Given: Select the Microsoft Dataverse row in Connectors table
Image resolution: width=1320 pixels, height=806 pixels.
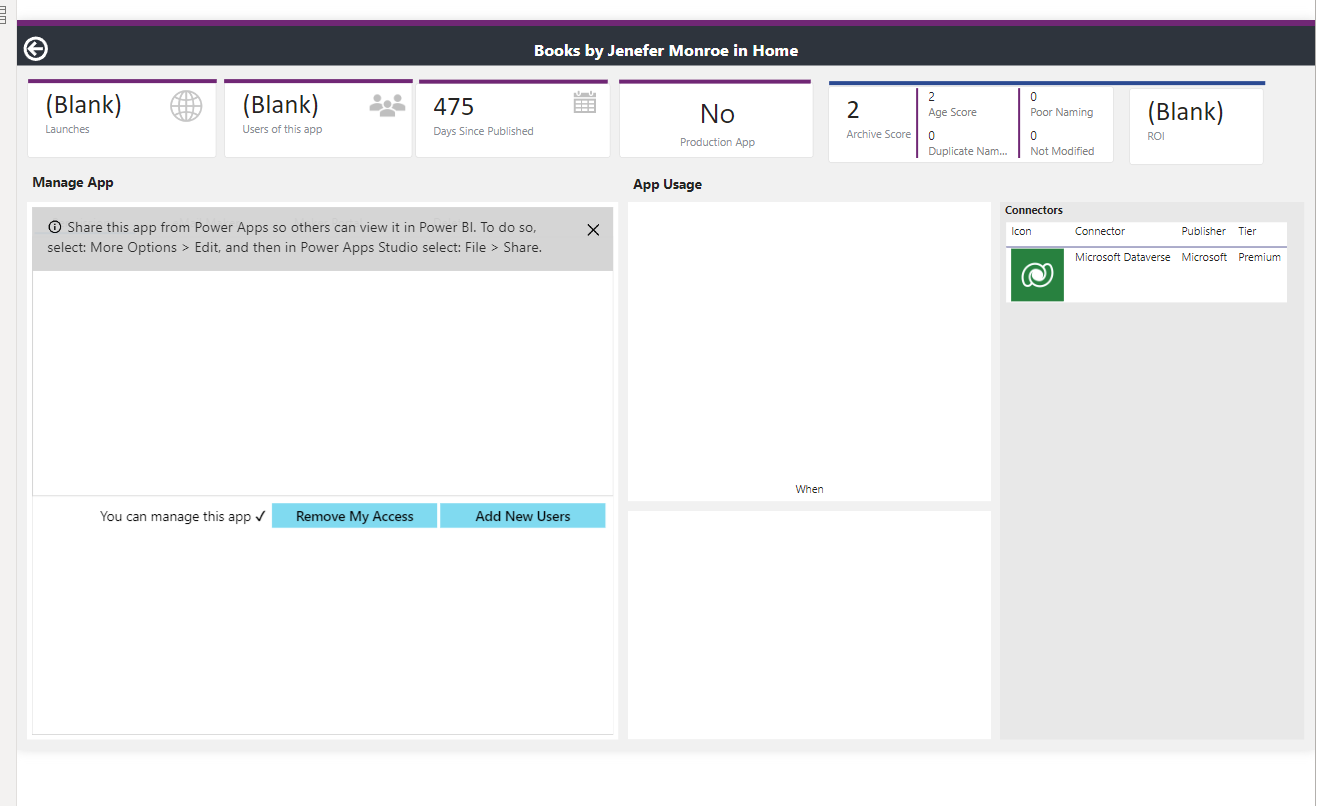Looking at the screenshot, I should point(1145,257).
